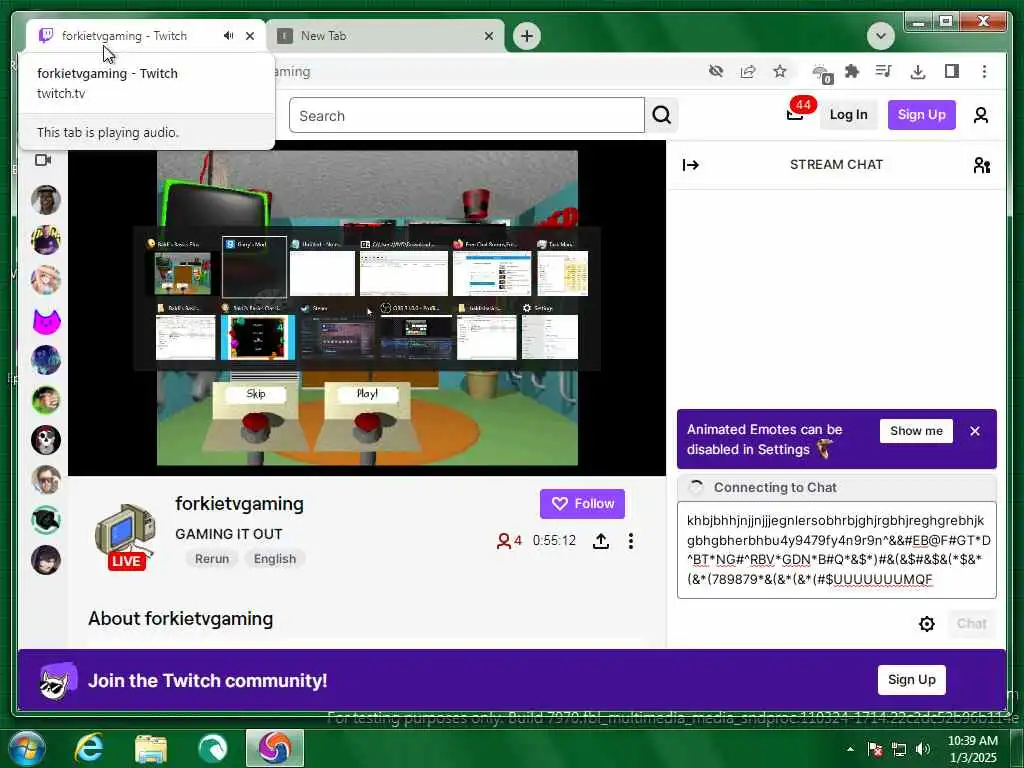Open the pink cat channel avatar in sidebar

pos(46,321)
